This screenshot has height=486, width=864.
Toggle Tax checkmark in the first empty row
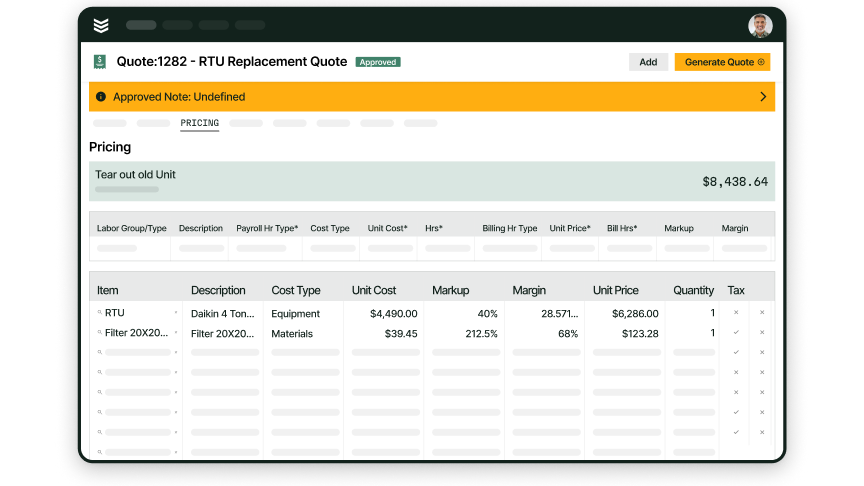736,353
